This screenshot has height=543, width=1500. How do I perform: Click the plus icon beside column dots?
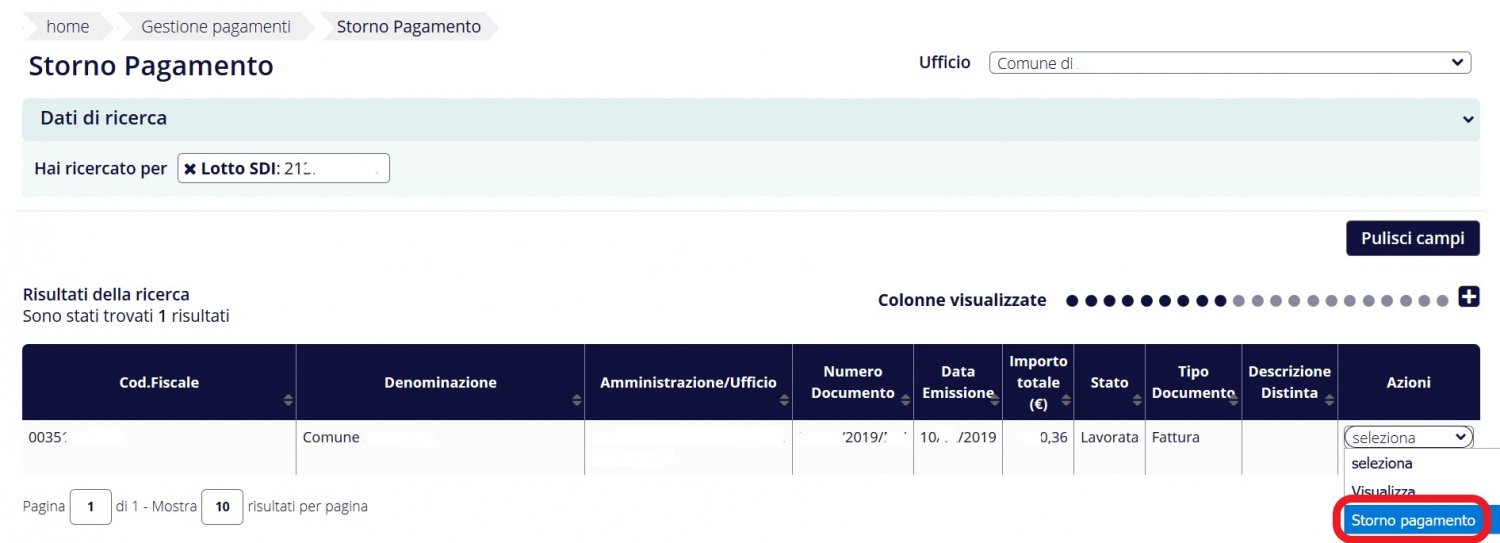tap(1468, 297)
